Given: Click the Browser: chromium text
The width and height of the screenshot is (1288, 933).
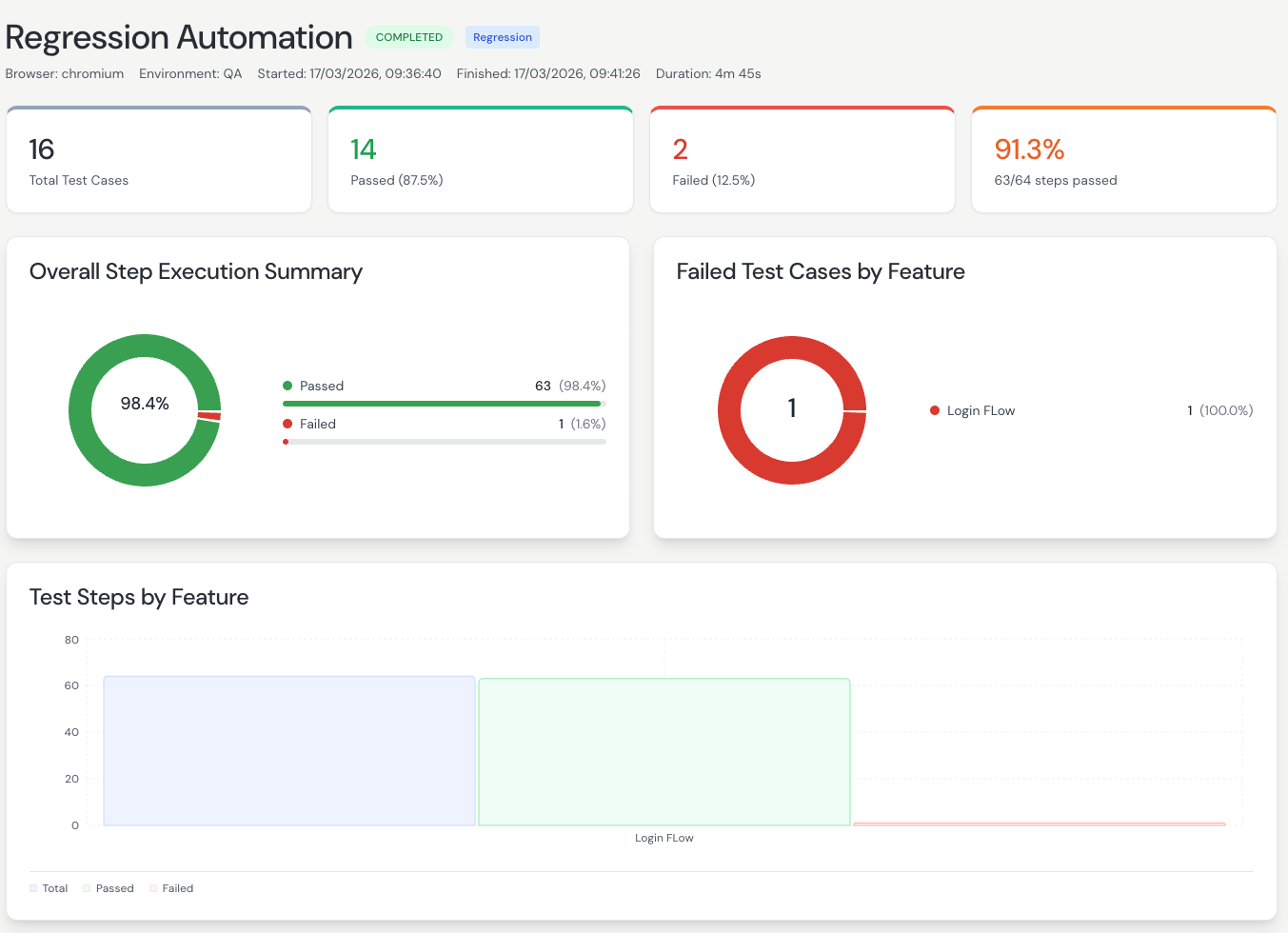Looking at the screenshot, I should tap(65, 73).
